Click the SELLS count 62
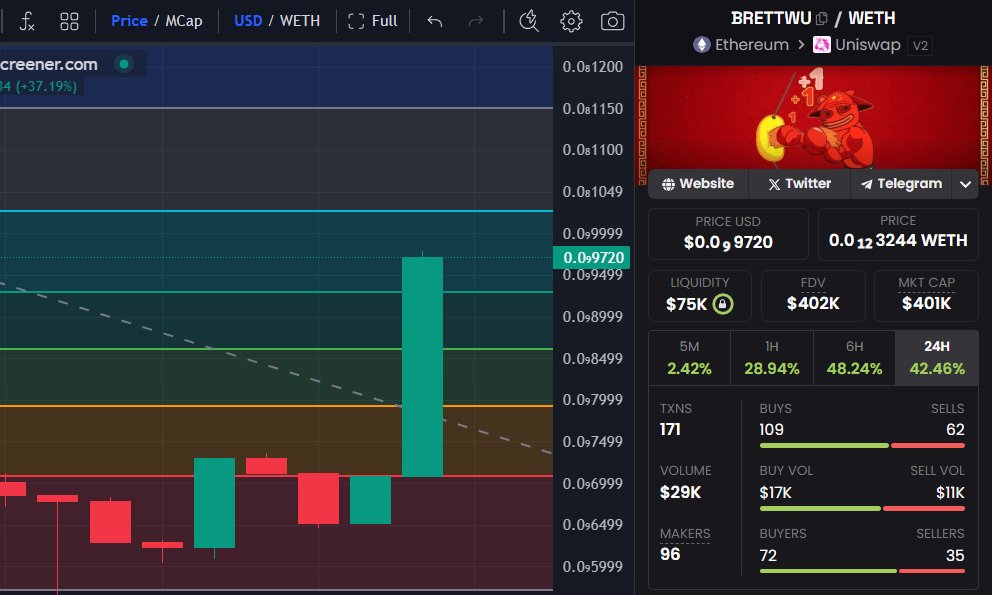 [x=955, y=430]
